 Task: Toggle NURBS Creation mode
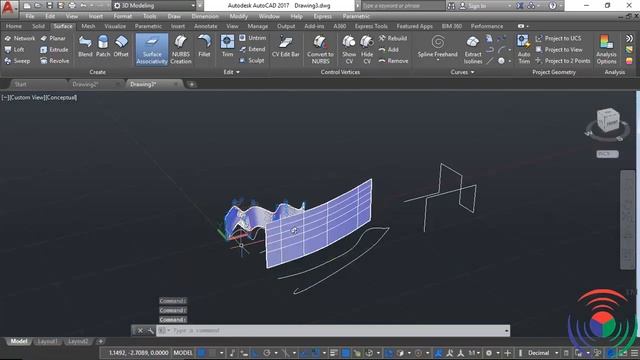coord(180,49)
